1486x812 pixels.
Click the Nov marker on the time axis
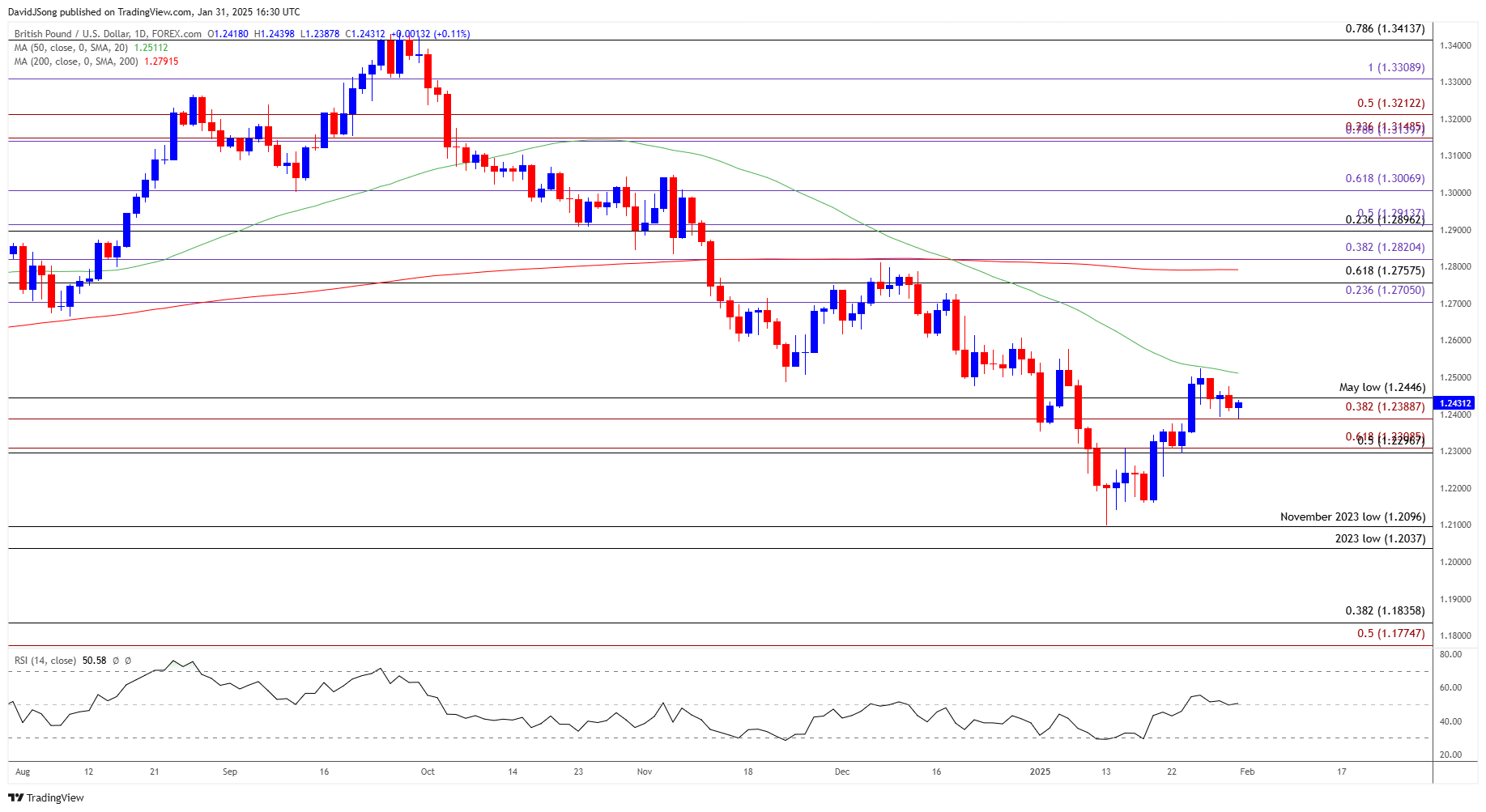(x=645, y=772)
